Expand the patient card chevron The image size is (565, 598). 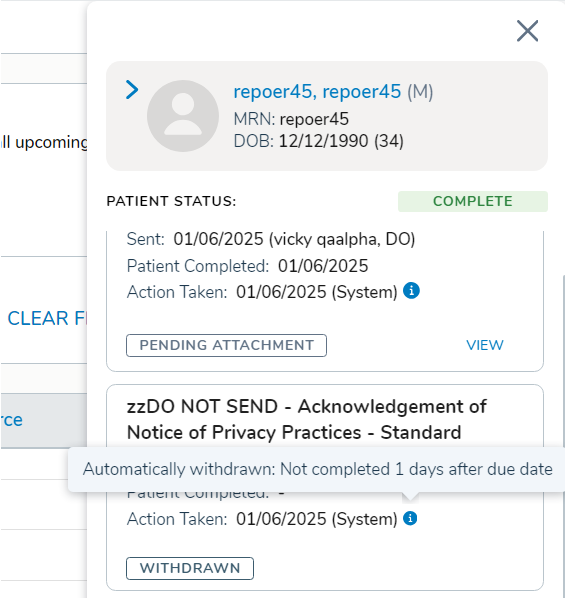pos(132,90)
